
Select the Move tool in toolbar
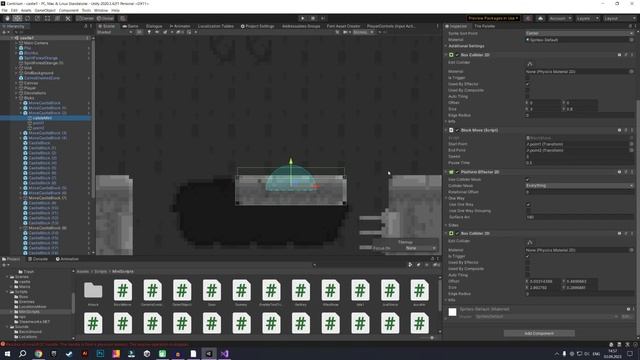tap(17, 18)
